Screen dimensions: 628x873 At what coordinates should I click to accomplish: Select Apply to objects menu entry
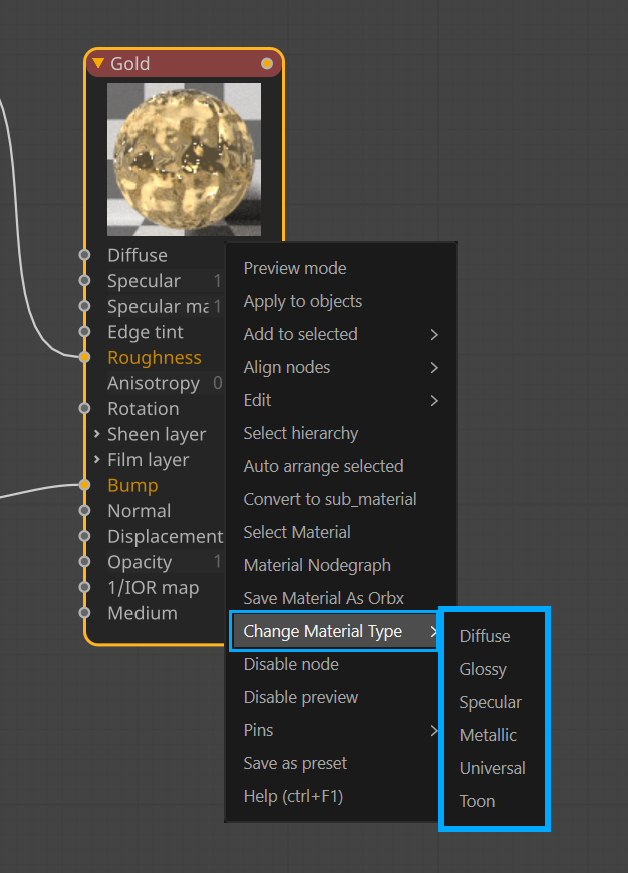303,301
